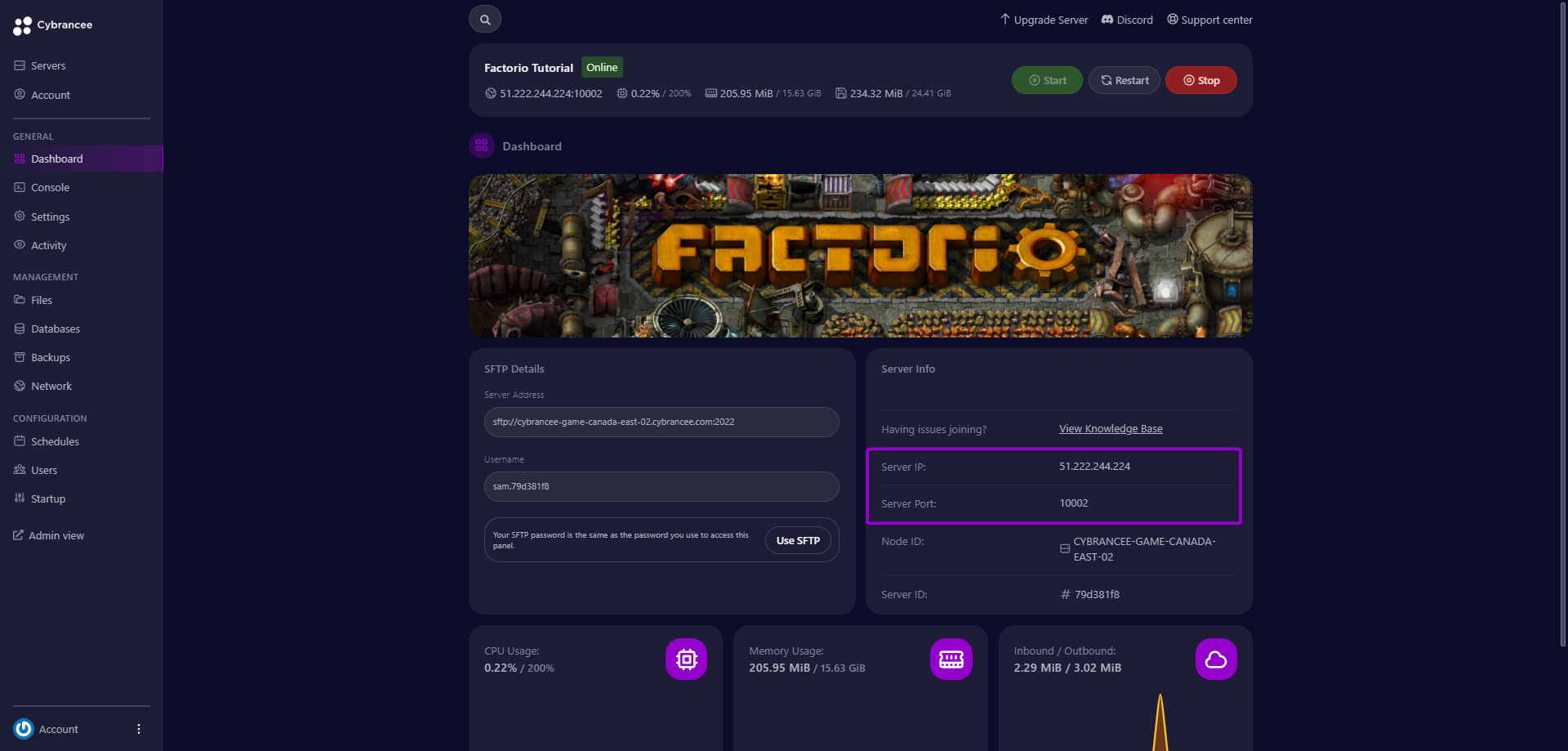Image resolution: width=1568 pixels, height=751 pixels.
Task: Switch to the Console section
Action: [x=50, y=187]
